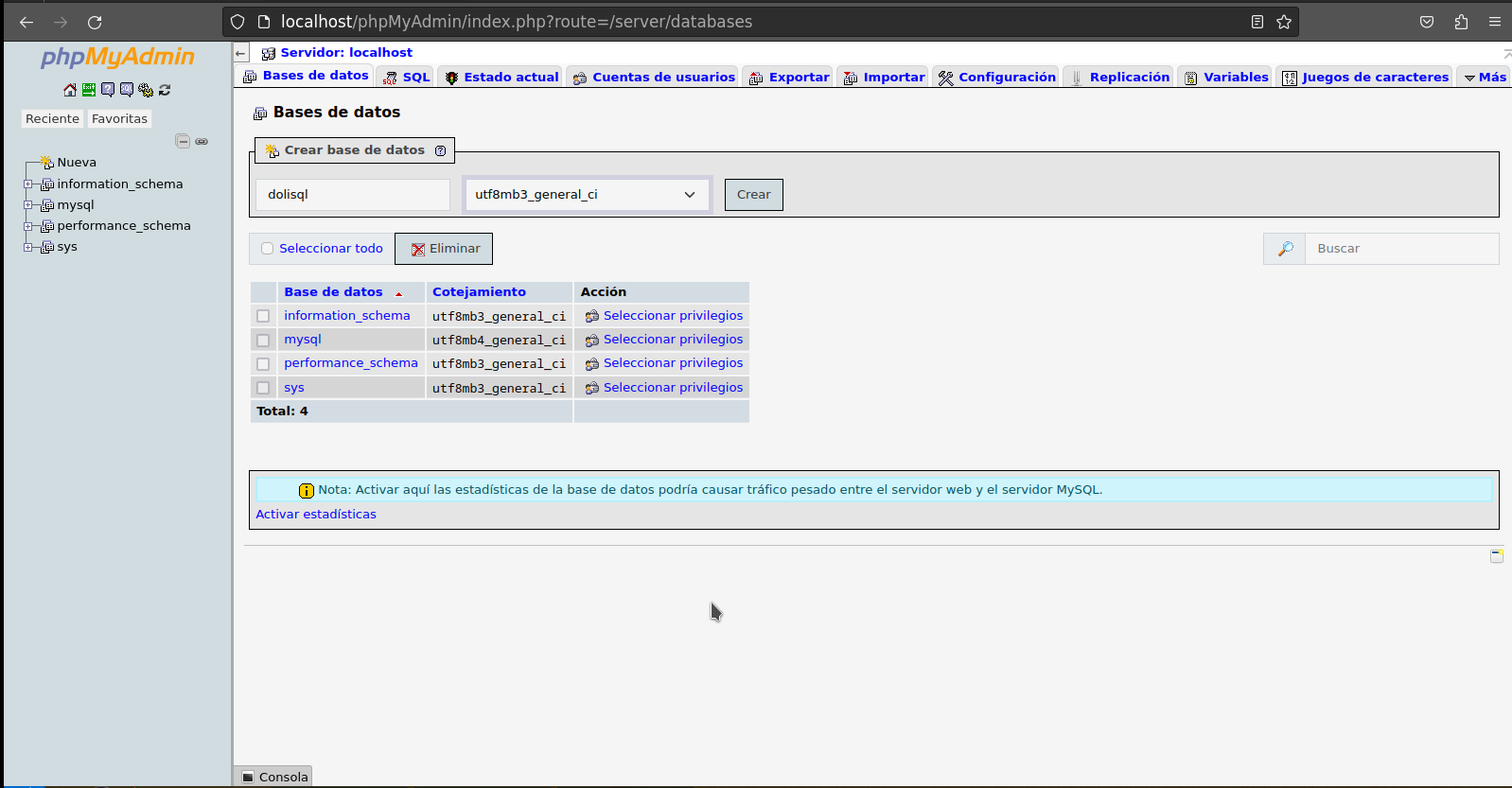Sort by the Cotejamiento column header

(479, 292)
